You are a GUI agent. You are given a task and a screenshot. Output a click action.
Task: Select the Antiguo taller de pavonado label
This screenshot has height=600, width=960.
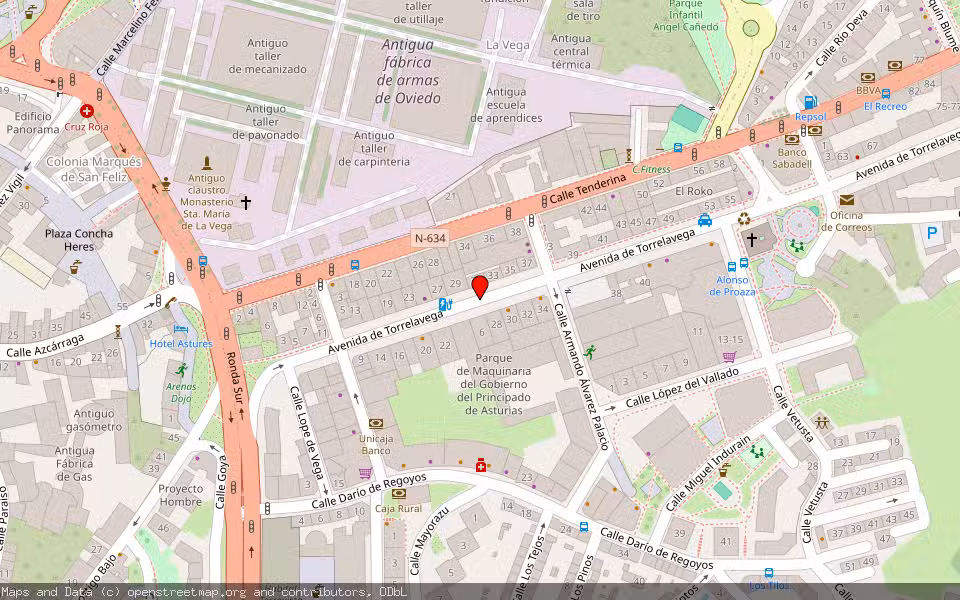266,121
